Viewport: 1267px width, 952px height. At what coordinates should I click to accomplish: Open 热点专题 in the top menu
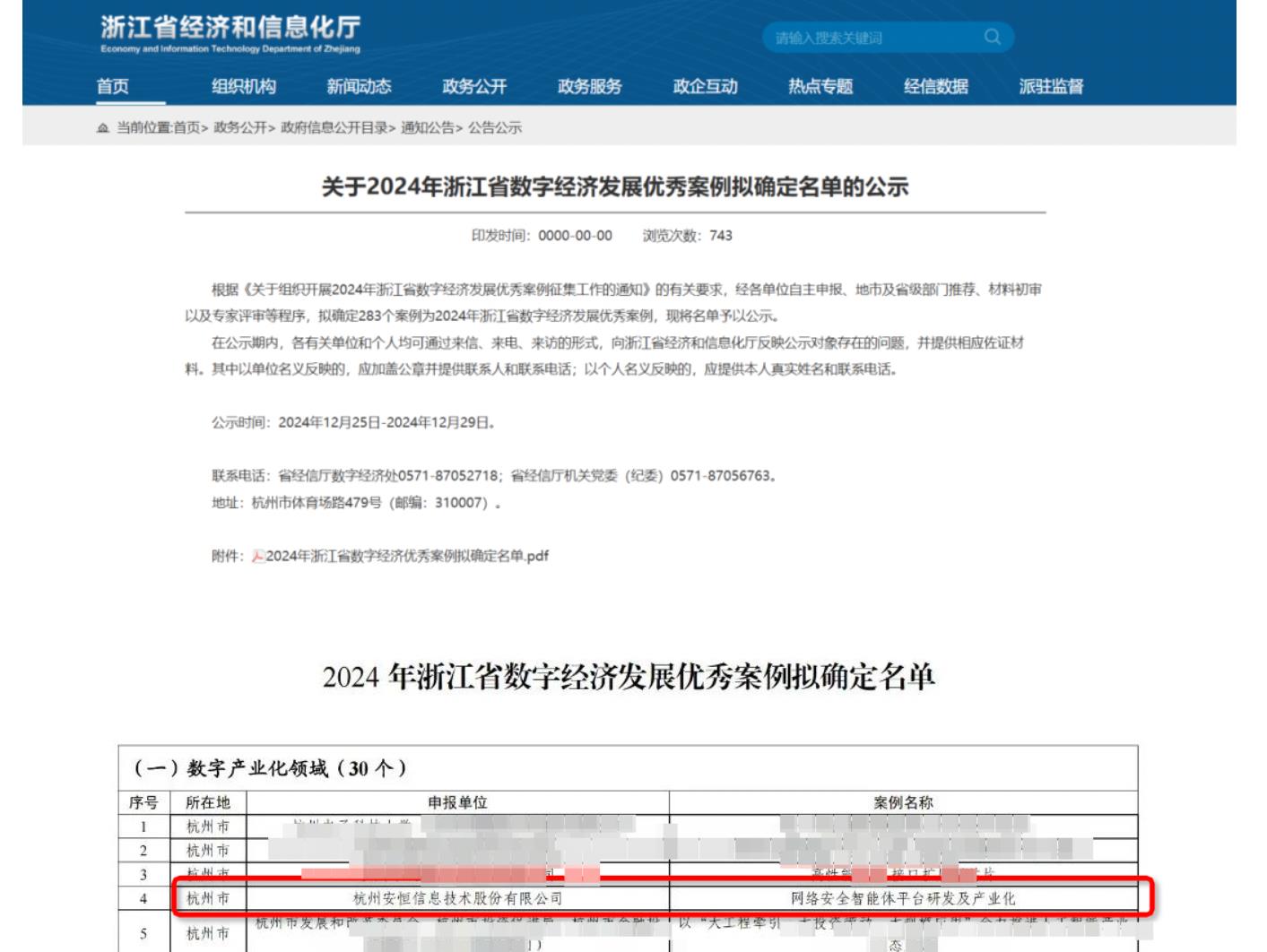click(820, 87)
